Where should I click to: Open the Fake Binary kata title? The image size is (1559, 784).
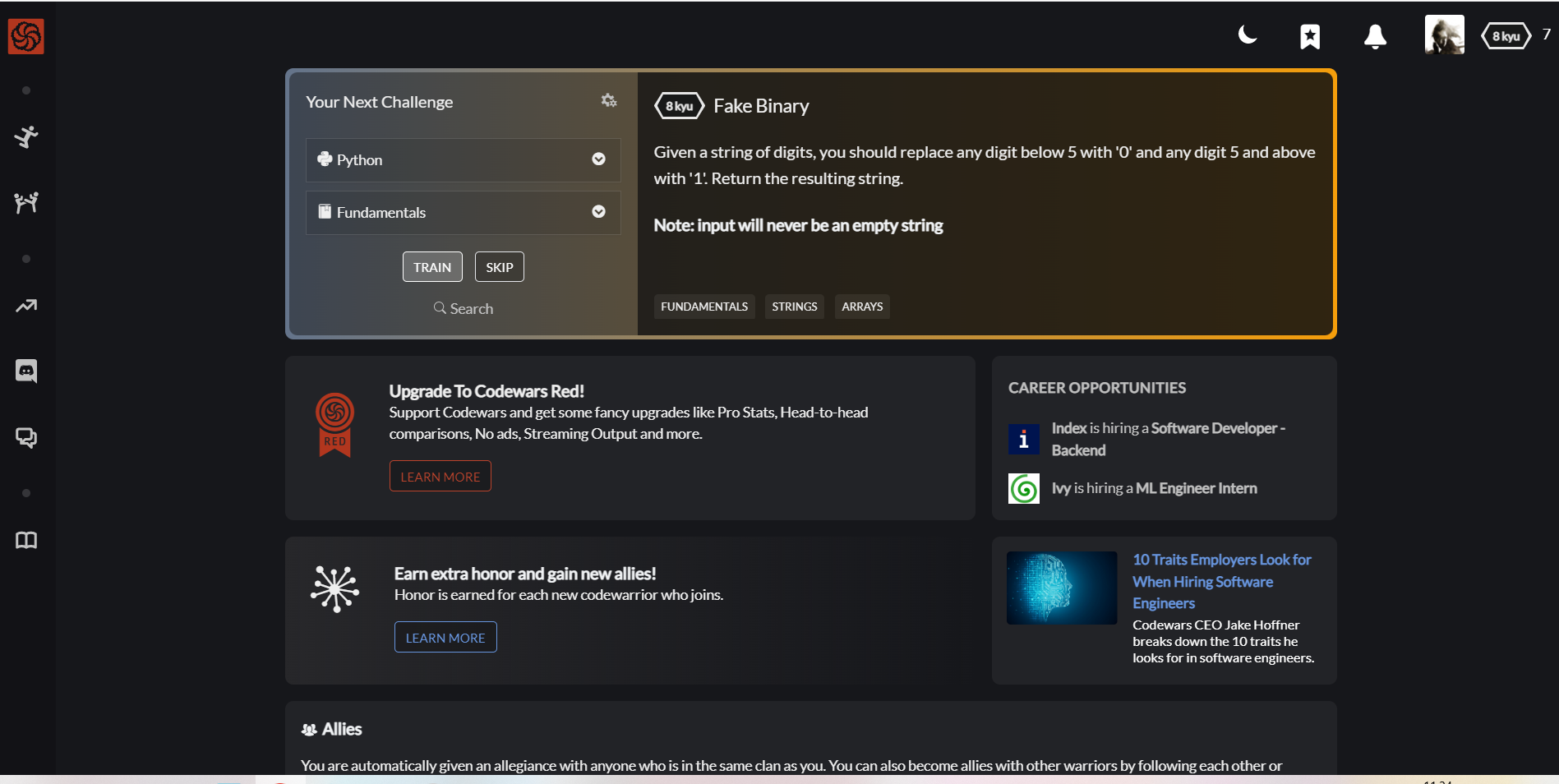(x=761, y=106)
